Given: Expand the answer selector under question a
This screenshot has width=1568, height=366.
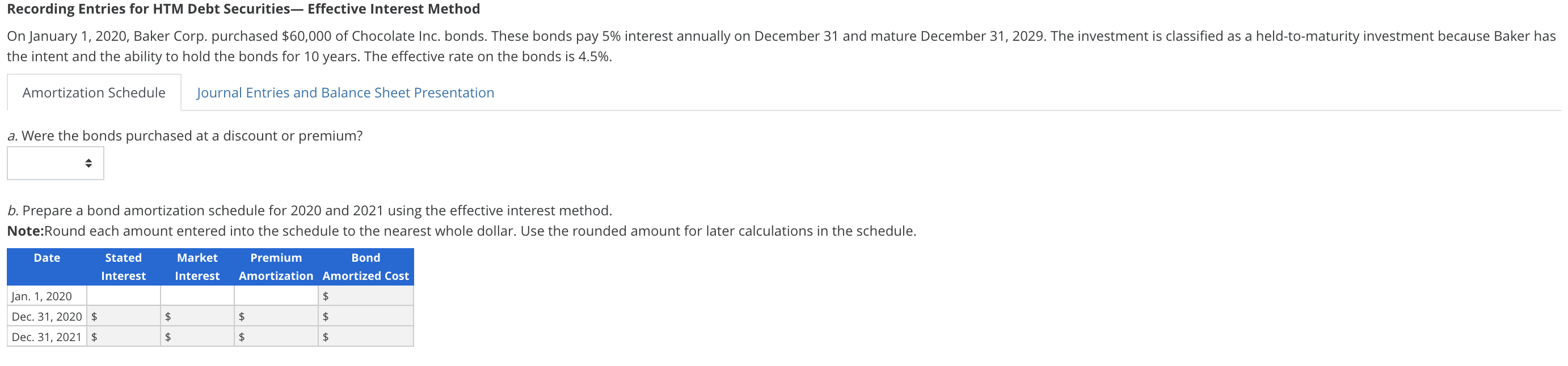Looking at the screenshot, I should [55, 163].
